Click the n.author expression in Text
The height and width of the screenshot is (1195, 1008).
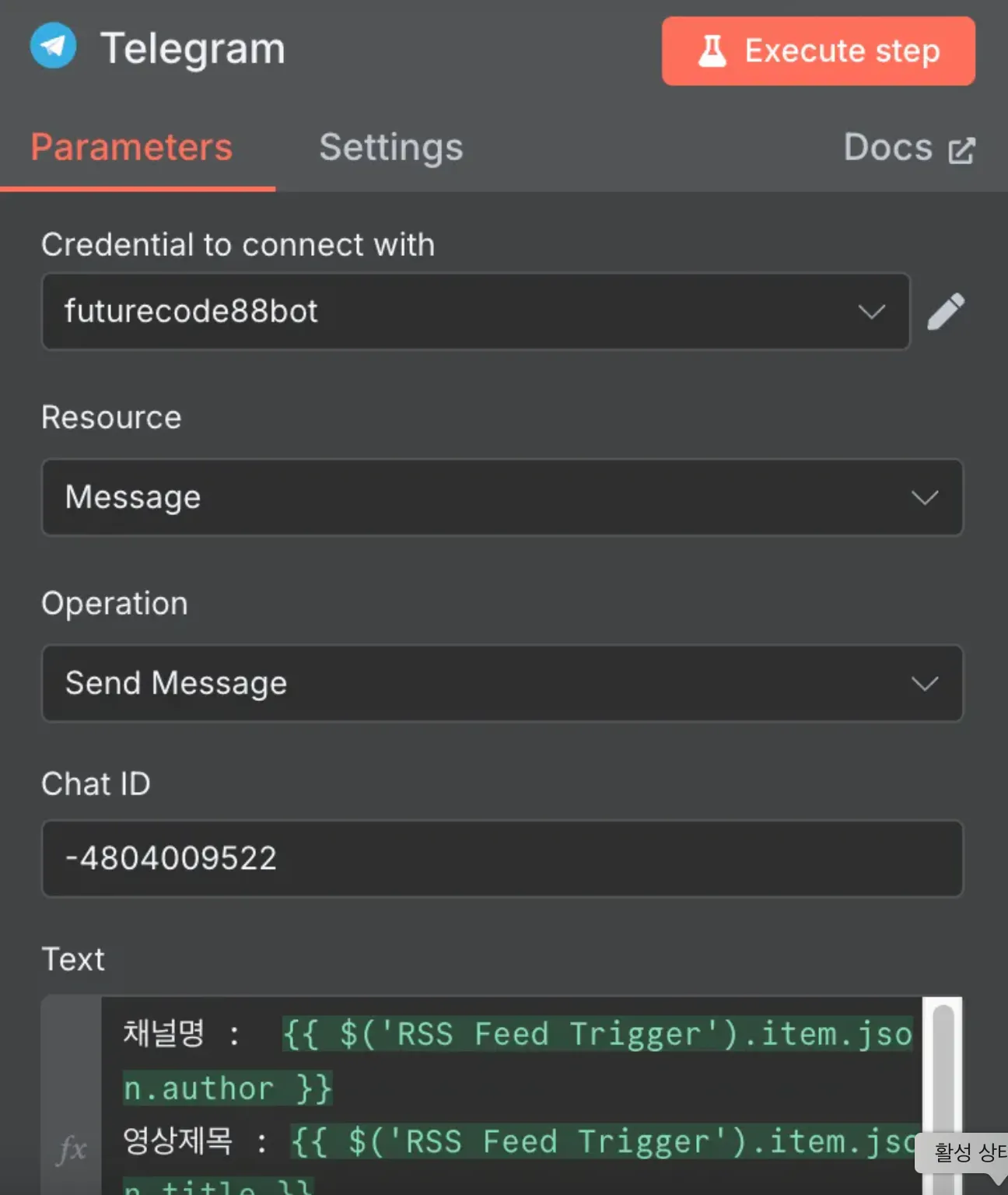click(227, 1088)
